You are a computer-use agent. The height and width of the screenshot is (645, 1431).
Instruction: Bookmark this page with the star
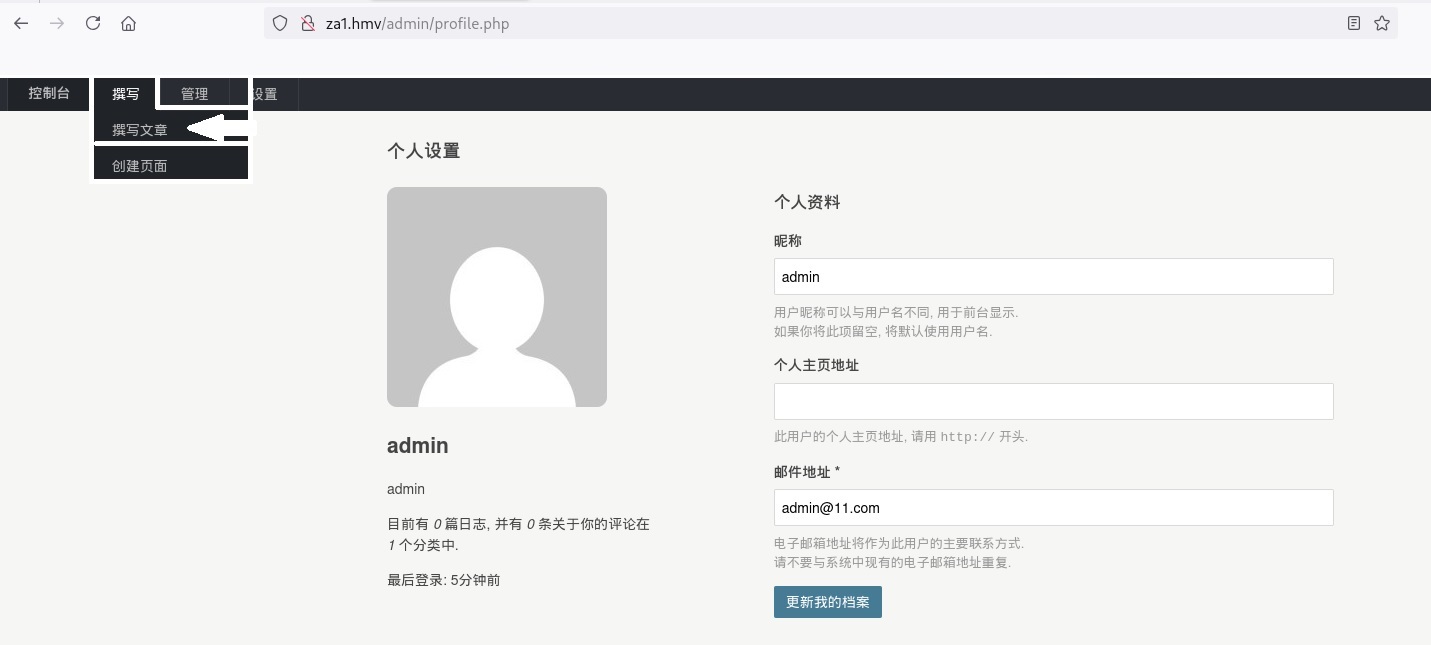(x=1382, y=23)
